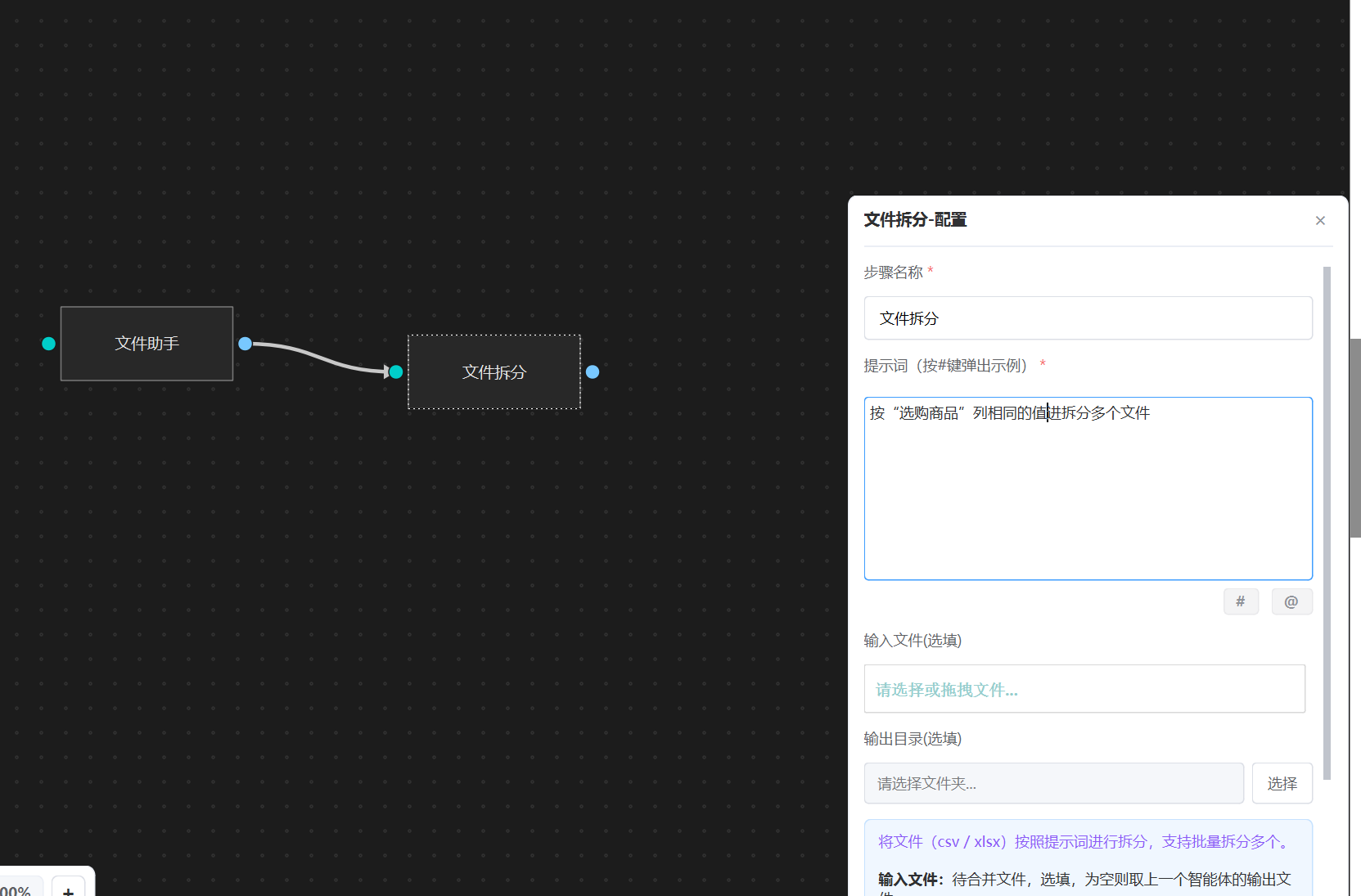Image resolution: width=1361 pixels, height=896 pixels.
Task: Click the @ mention button
Action: 1291,601
